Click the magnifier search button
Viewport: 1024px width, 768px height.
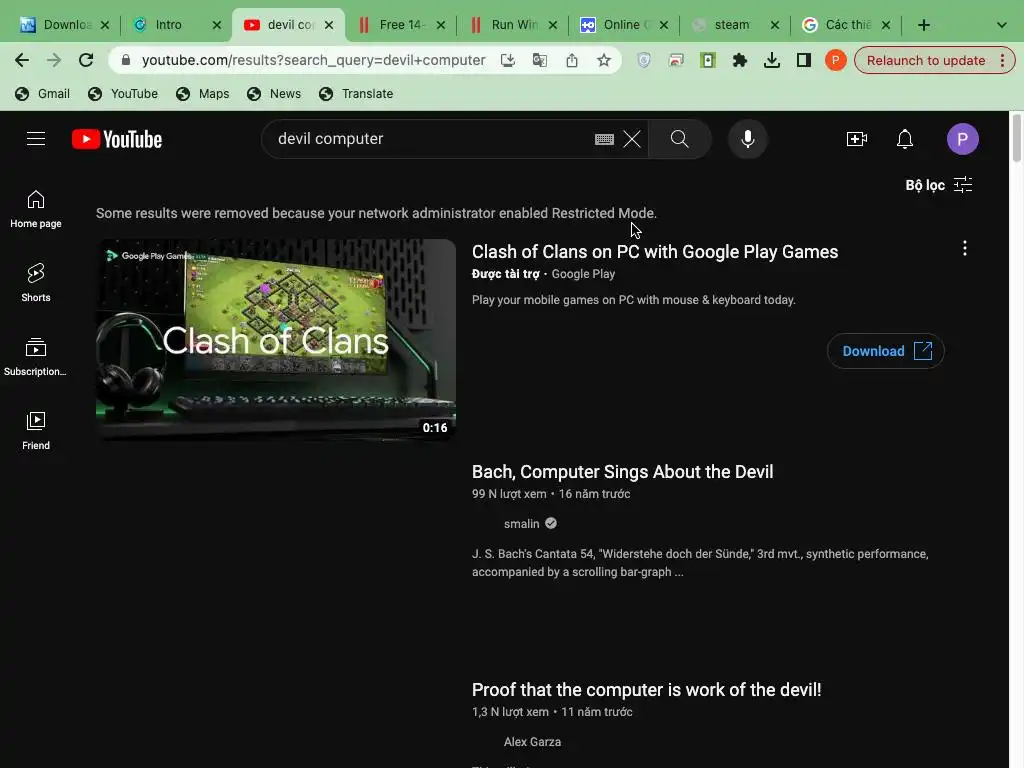point(680,139)
